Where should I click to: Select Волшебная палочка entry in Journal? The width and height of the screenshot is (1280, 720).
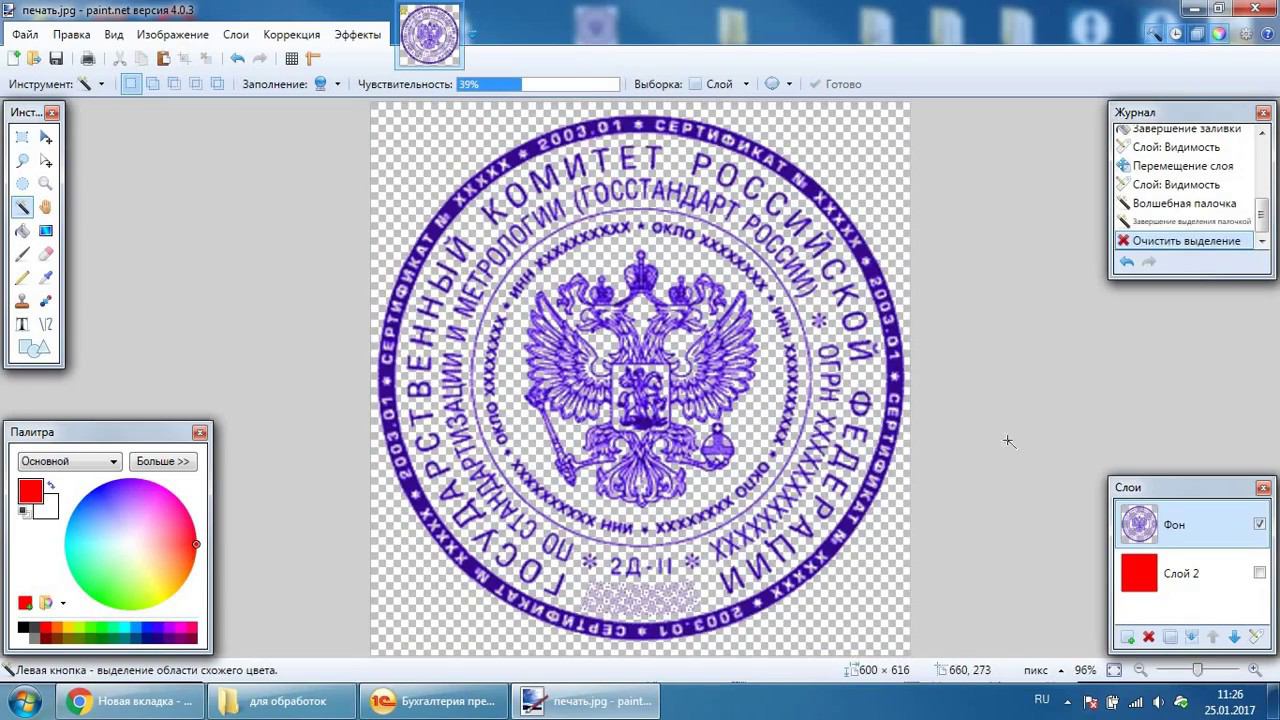coord(1184,203)
